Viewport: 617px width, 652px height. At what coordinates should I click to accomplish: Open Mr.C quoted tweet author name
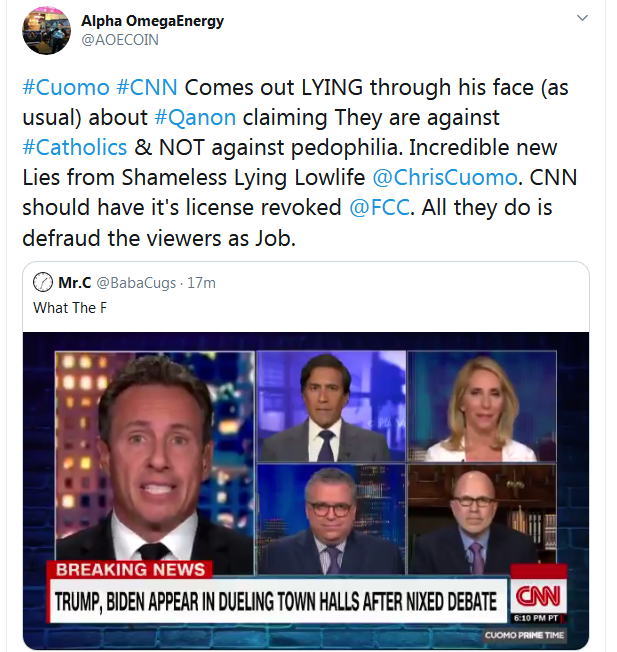75,283
